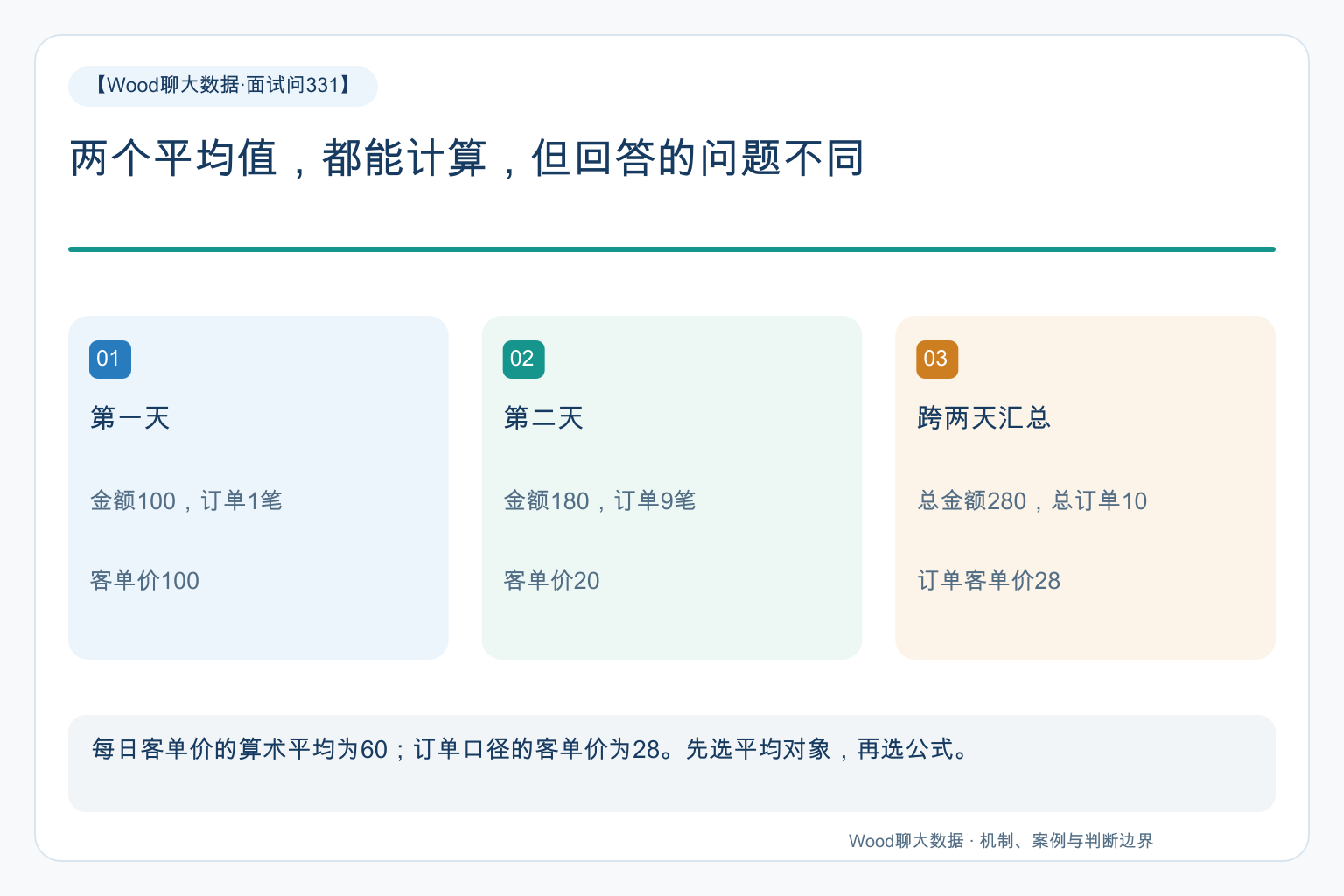
Task: Click the text 总金额280，总订单10
Action: tap(1032, 500)
